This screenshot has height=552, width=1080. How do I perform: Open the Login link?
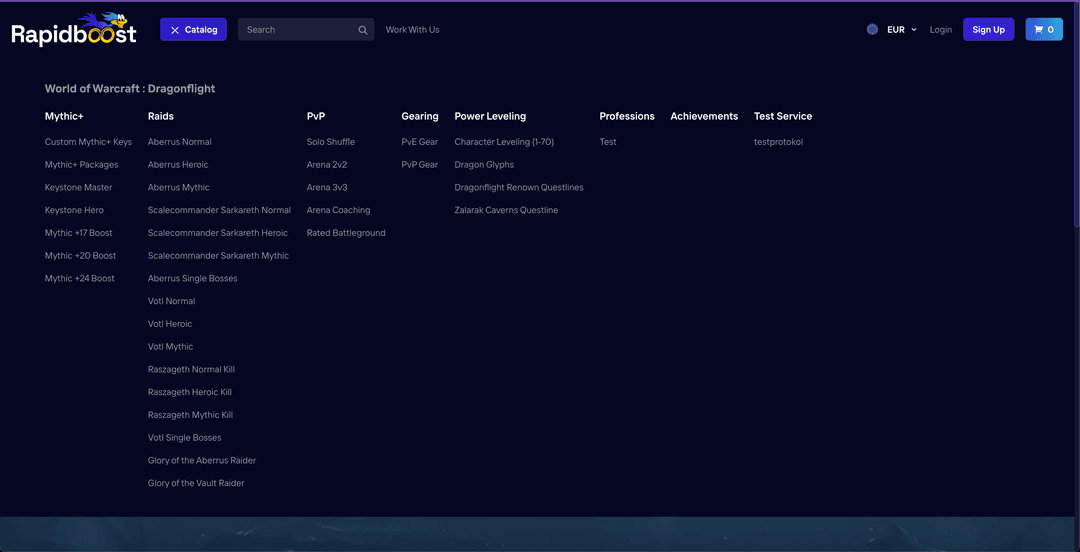point(940,30)
